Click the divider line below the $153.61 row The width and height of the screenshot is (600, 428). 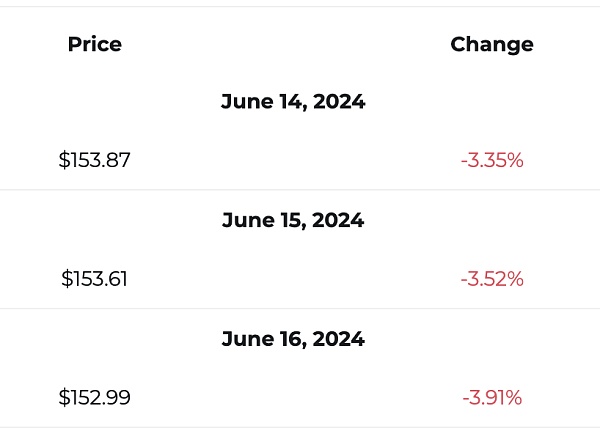pyautogui.click(x=300, y=308)
